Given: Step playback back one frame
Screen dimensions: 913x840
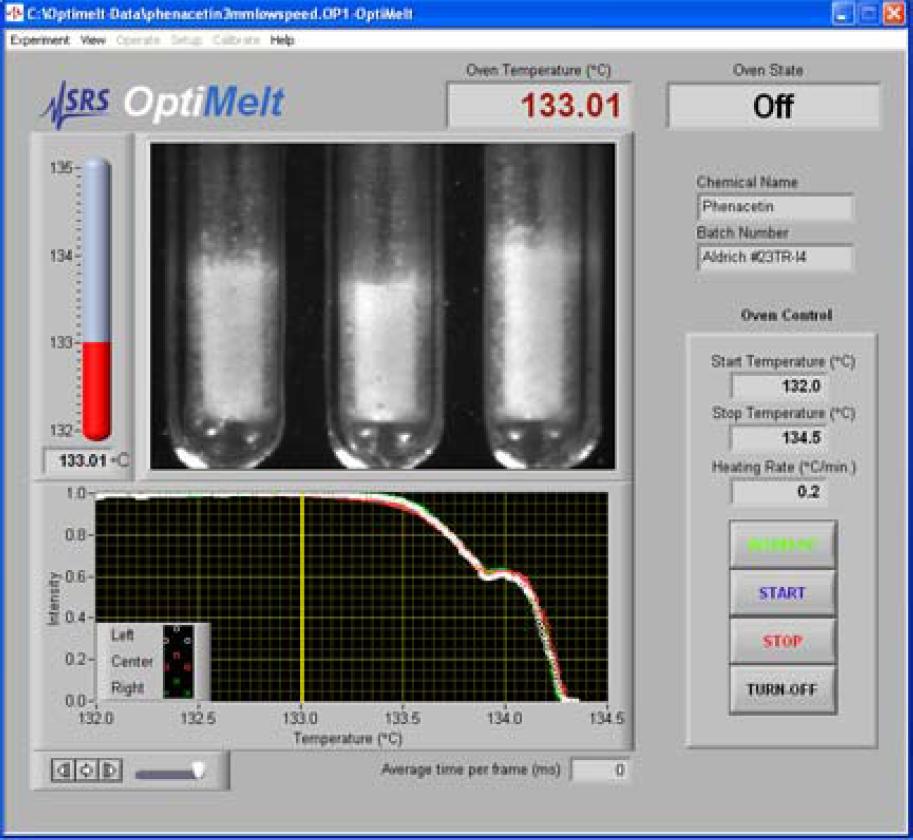Looking at the screenshot, I should click(x=63, y=770).
